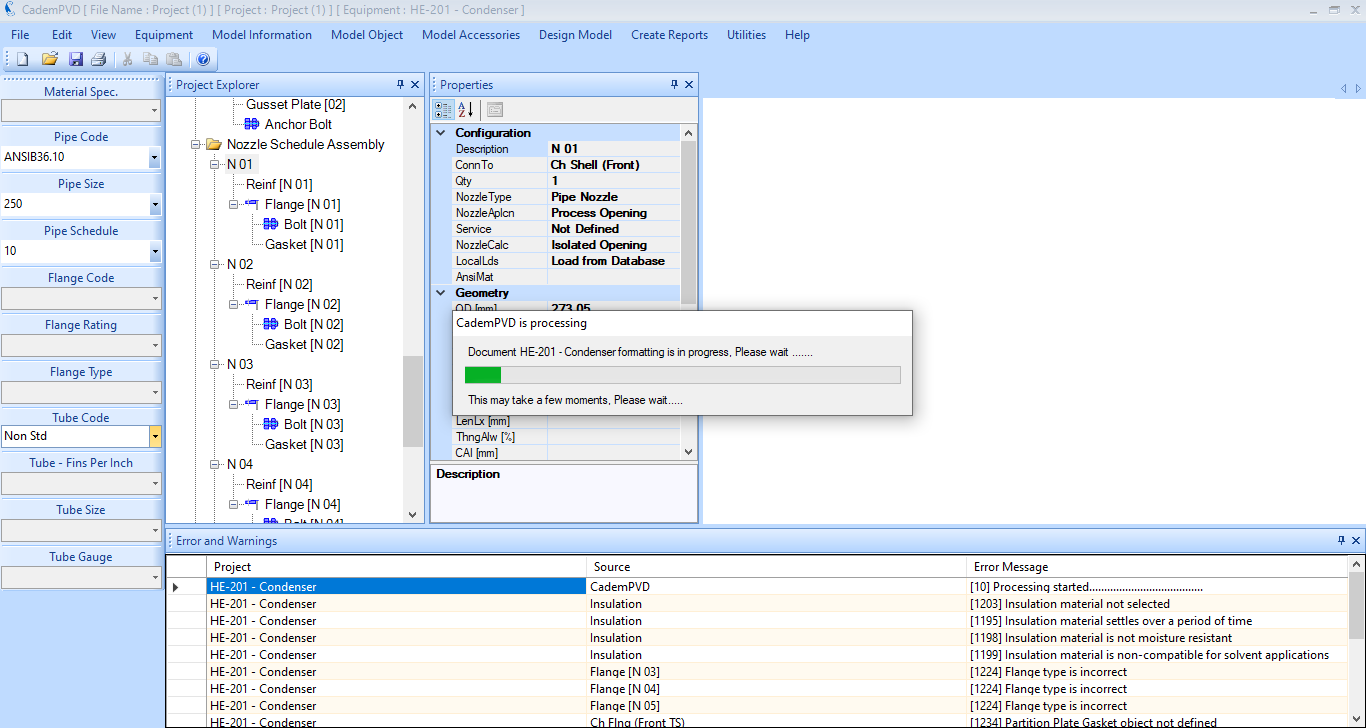Open the Create Reports menu
1366x728 pixels.
(669, 35)
